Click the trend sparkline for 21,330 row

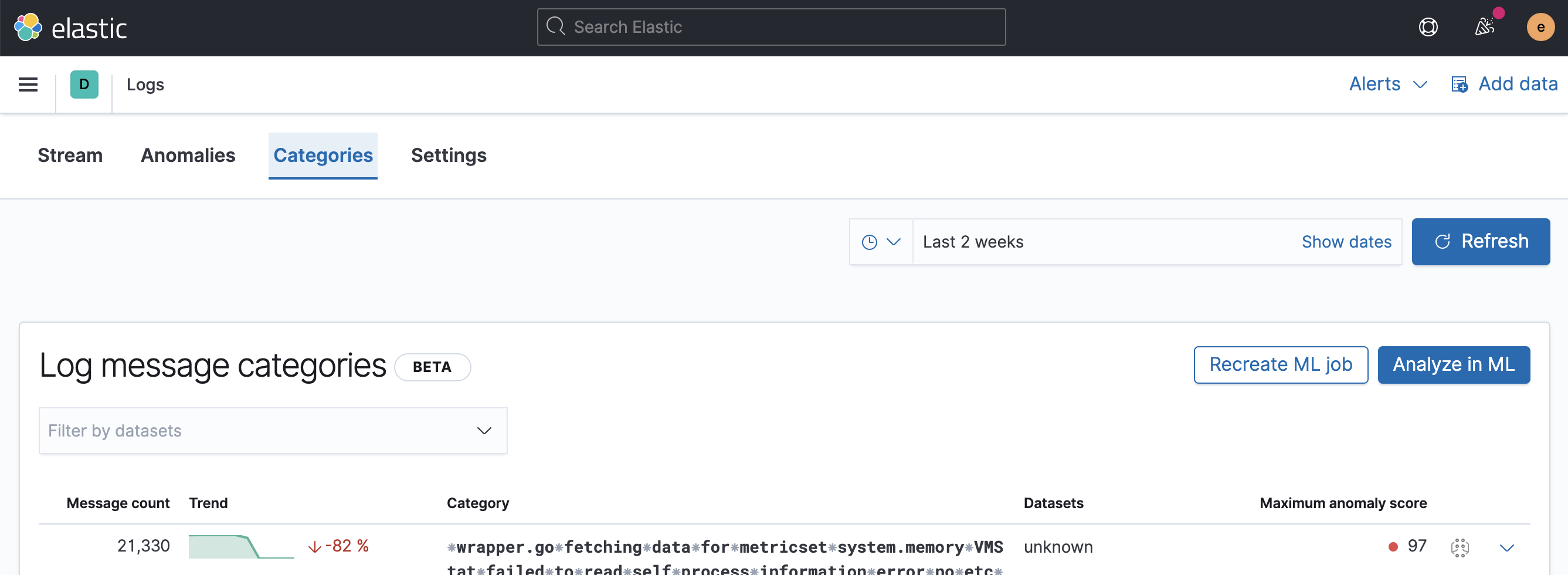tap(241, 546)
